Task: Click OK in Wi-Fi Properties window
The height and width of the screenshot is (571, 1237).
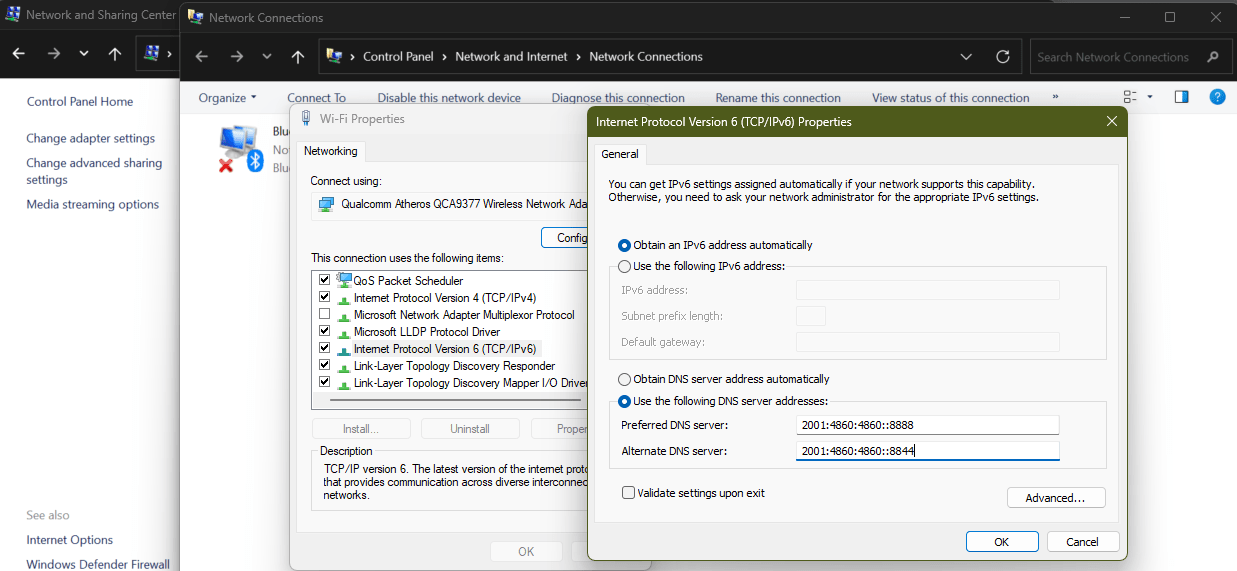Action: pos(526,552)
